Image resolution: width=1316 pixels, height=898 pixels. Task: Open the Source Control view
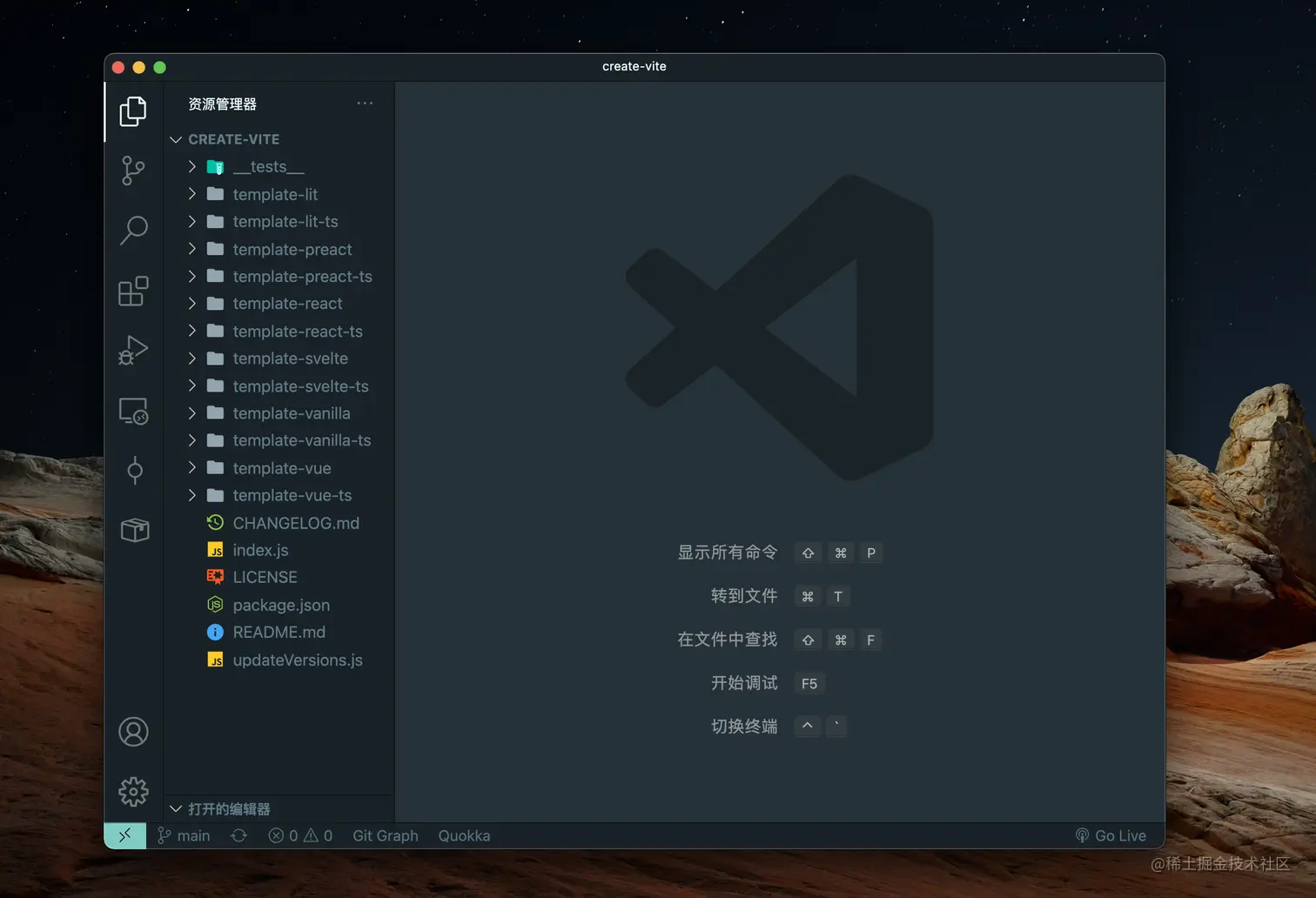(133, 171)
